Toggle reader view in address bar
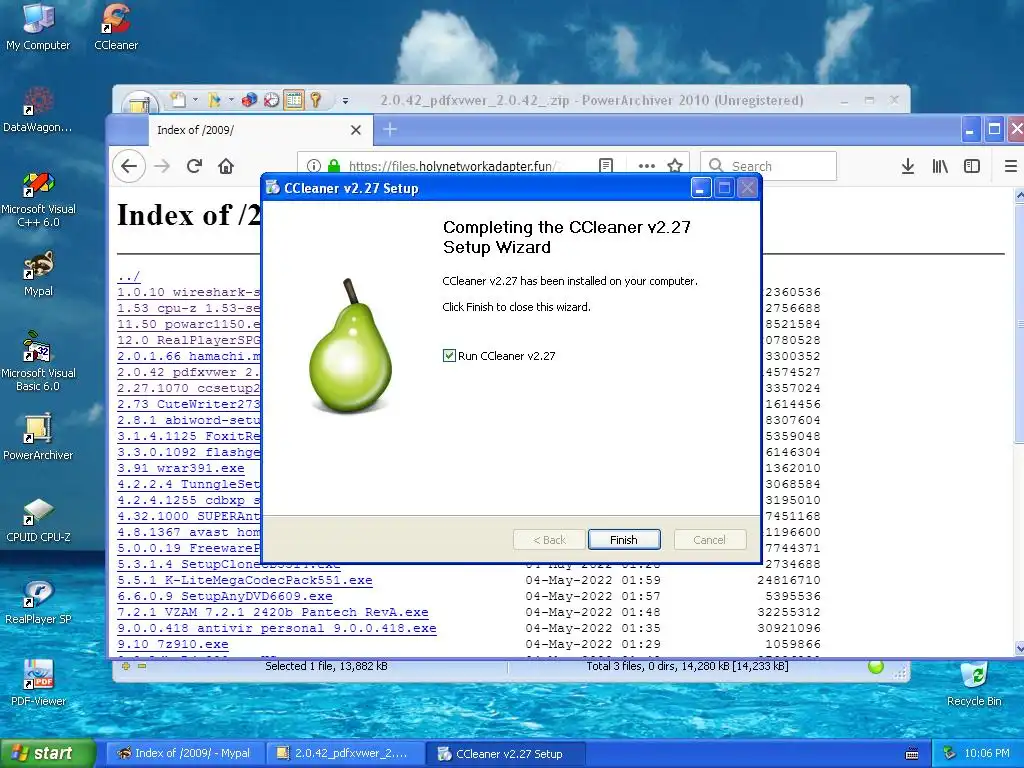This screenshot has width=1024, height=768. (x=606, y=166)
